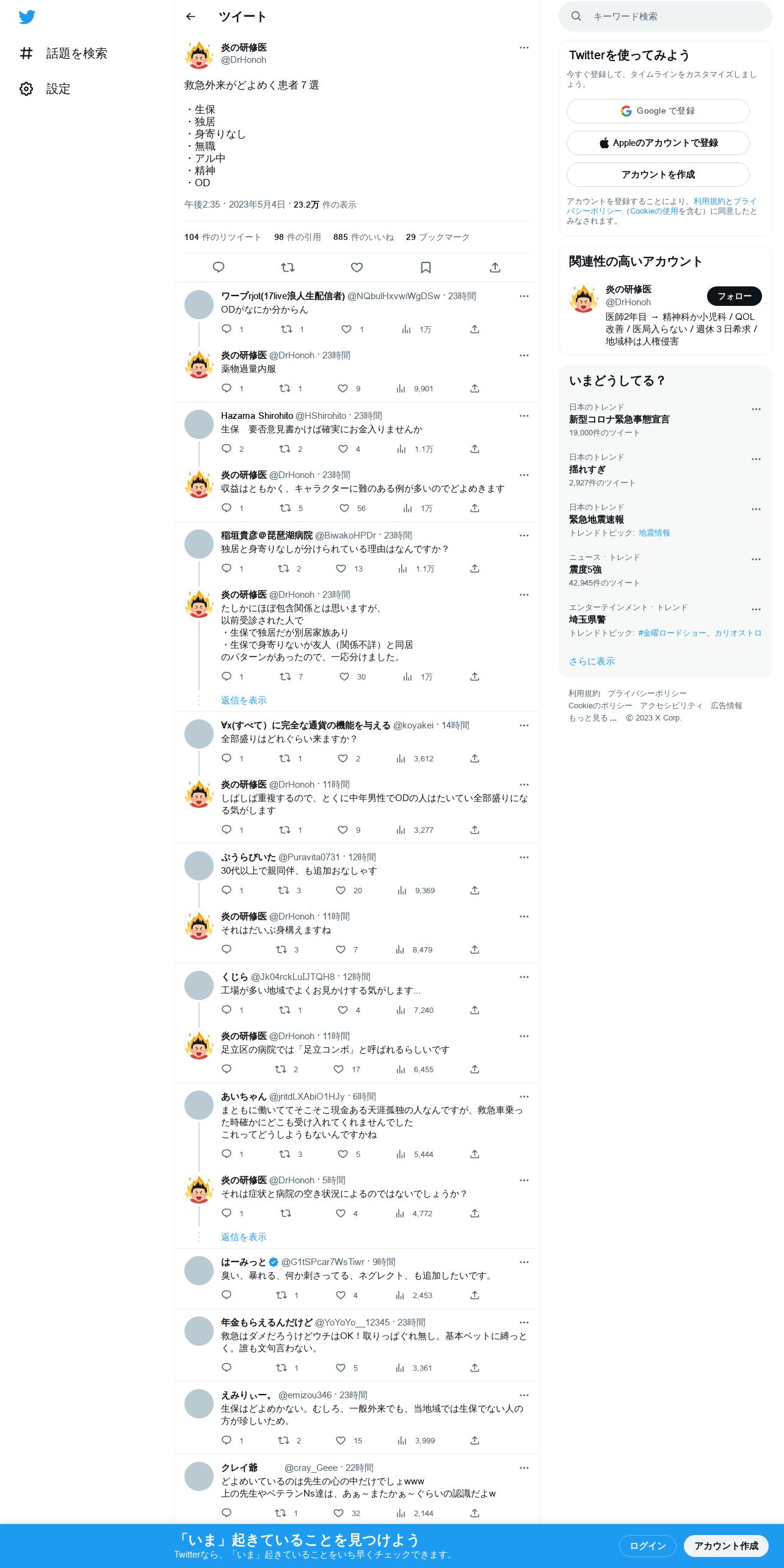Click Google で登録 button
The width and height of the screenshot is (784, 1568).
(658, 111)
